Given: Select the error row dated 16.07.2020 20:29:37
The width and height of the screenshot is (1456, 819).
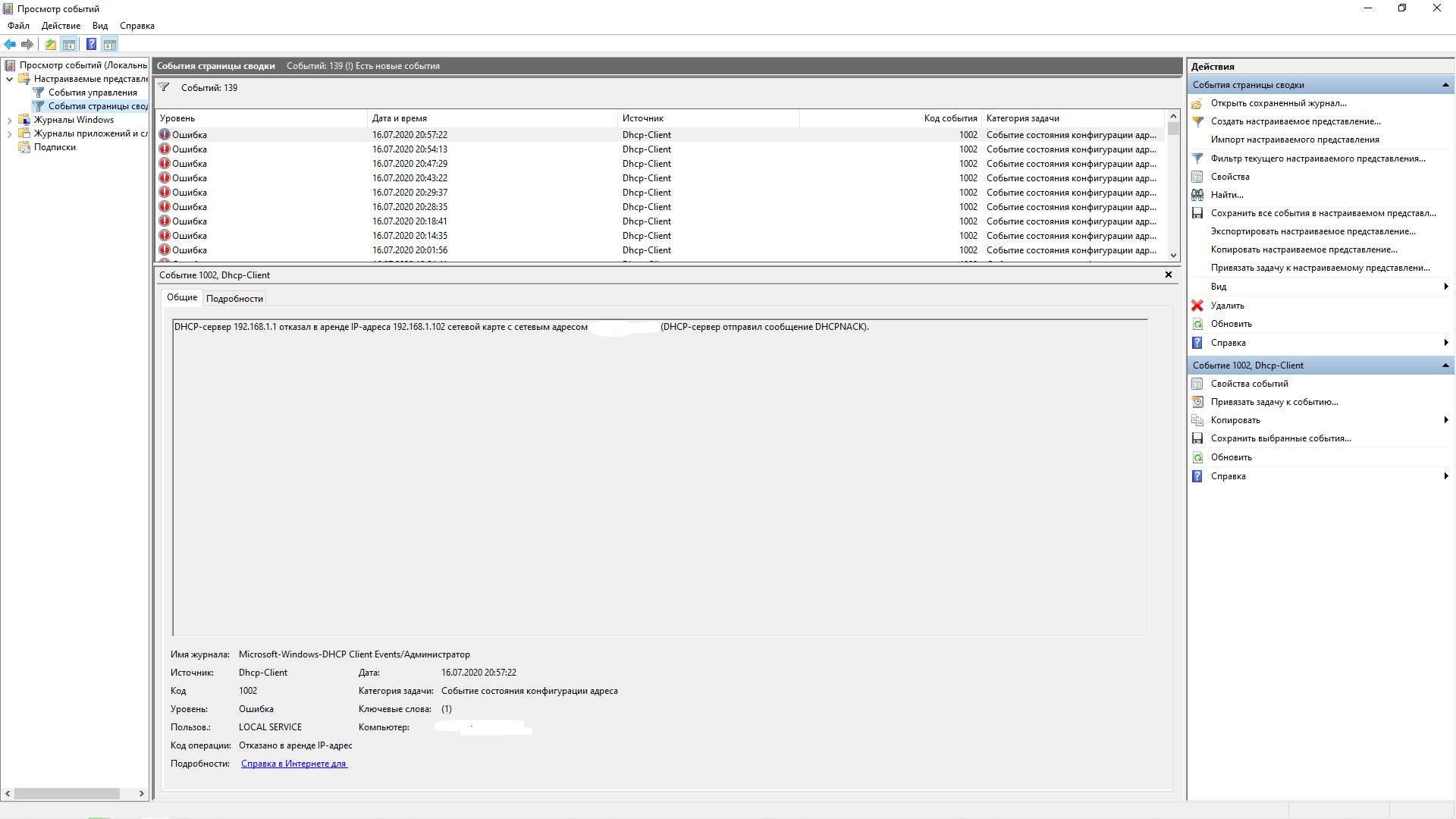Looking at the screenshot, I should 660,193.
